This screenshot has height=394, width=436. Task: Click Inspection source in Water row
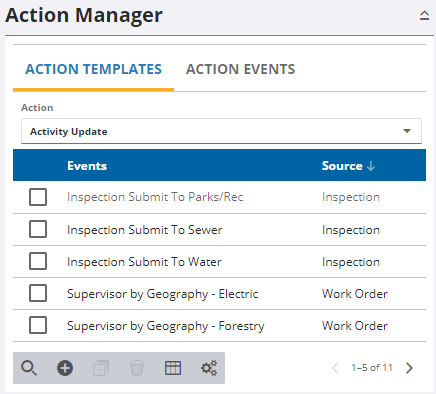pyautogui.click(x=351, y=262)
